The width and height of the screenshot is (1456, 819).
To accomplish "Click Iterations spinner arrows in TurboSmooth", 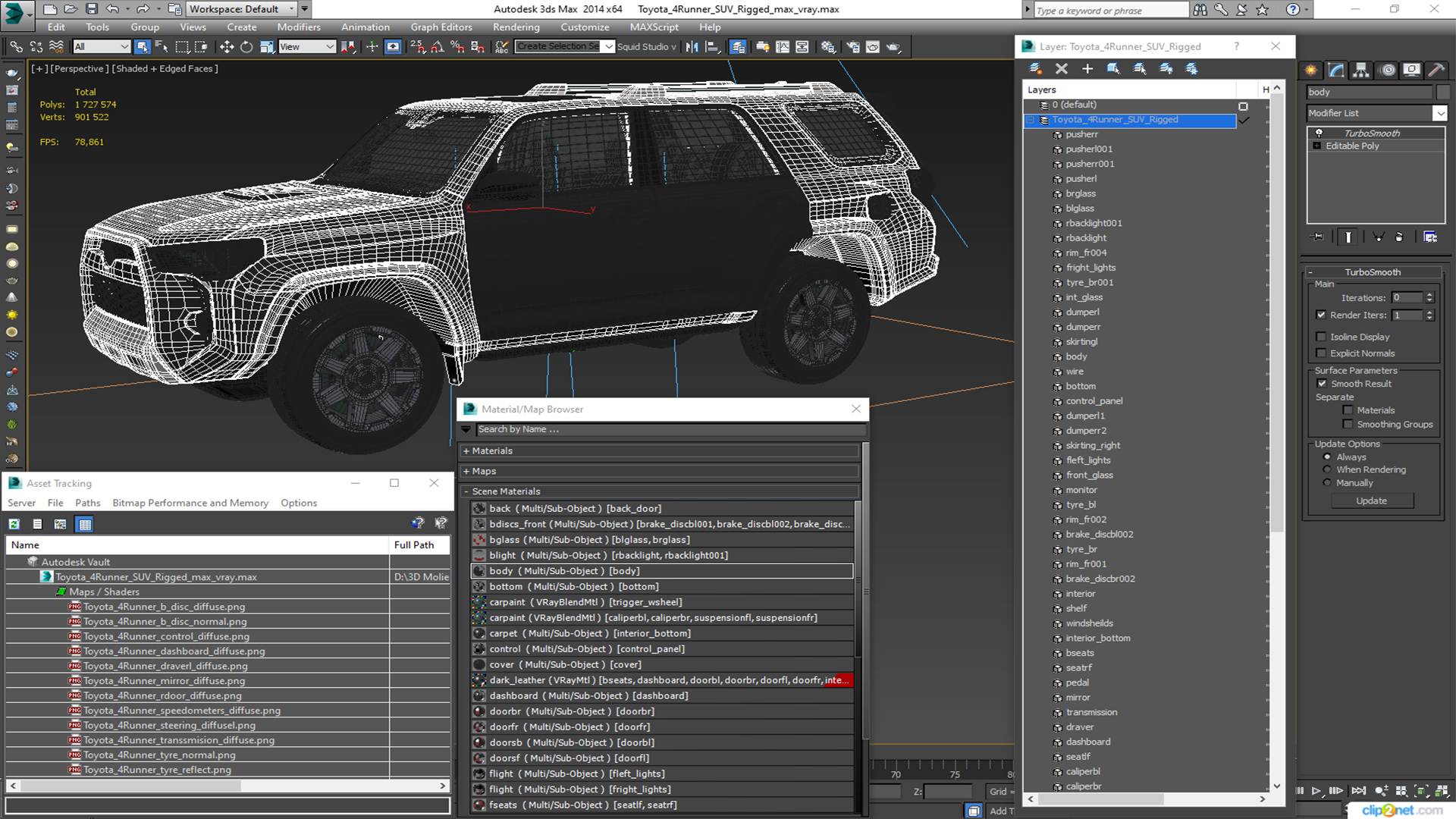I will 1429,298.
